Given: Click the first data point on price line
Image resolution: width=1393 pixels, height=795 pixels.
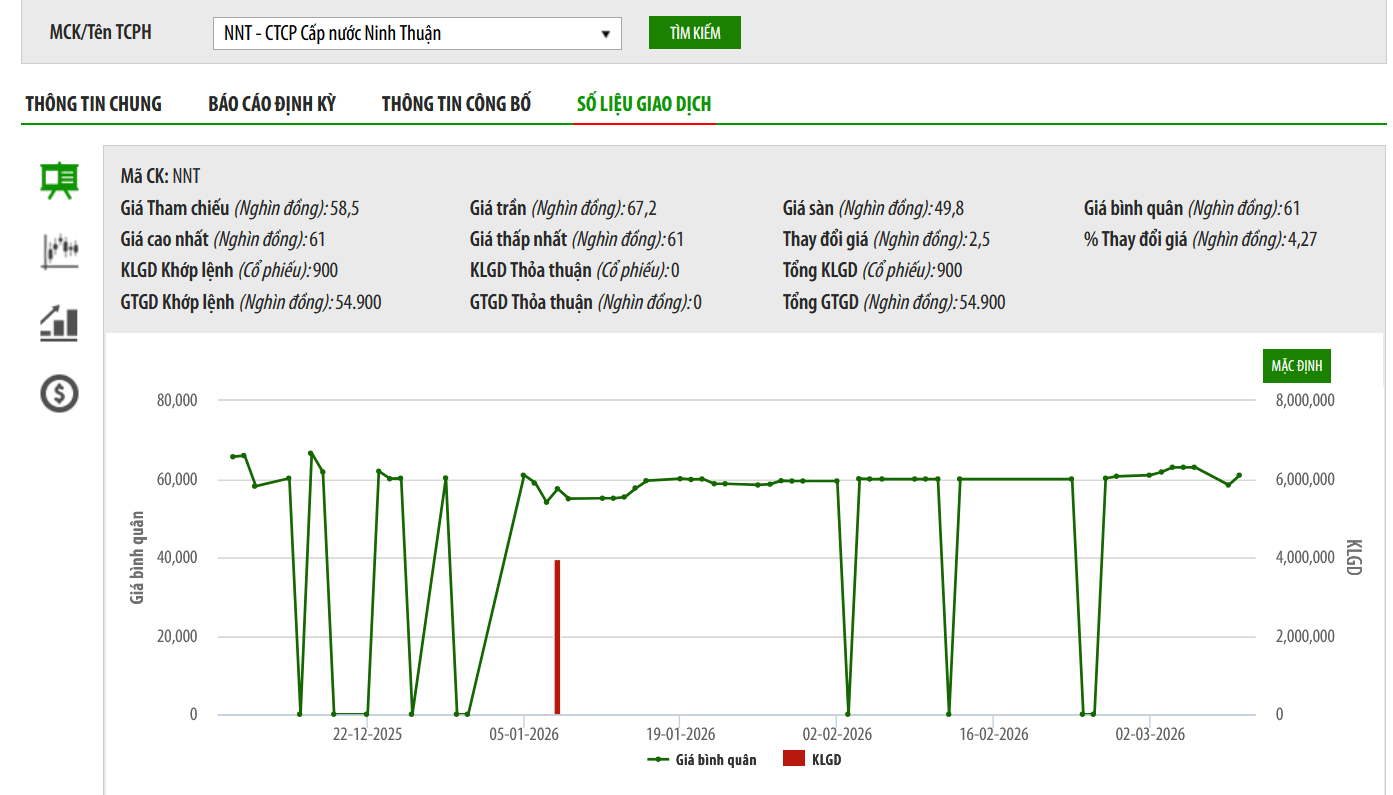Looking at the screenshot, I should click(233, 456).
